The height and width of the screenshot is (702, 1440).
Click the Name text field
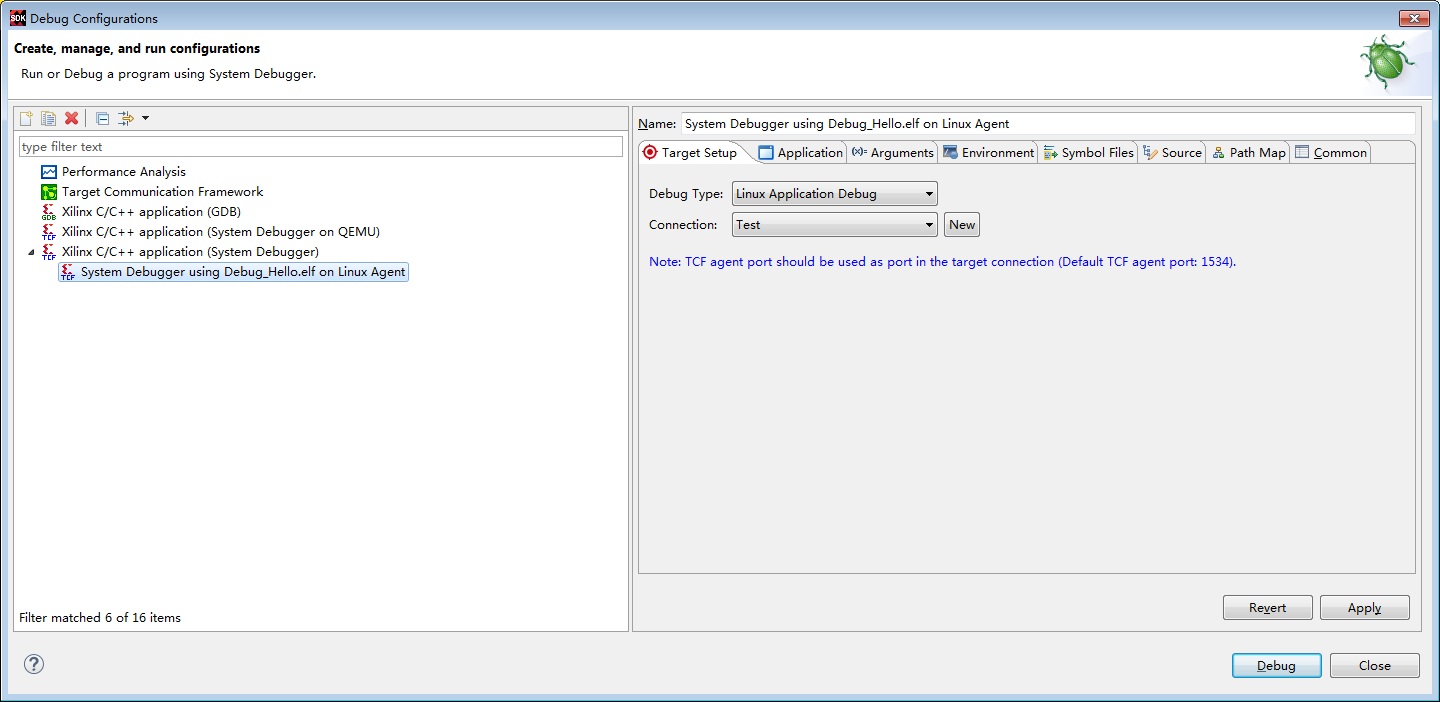pos(1048,124)
